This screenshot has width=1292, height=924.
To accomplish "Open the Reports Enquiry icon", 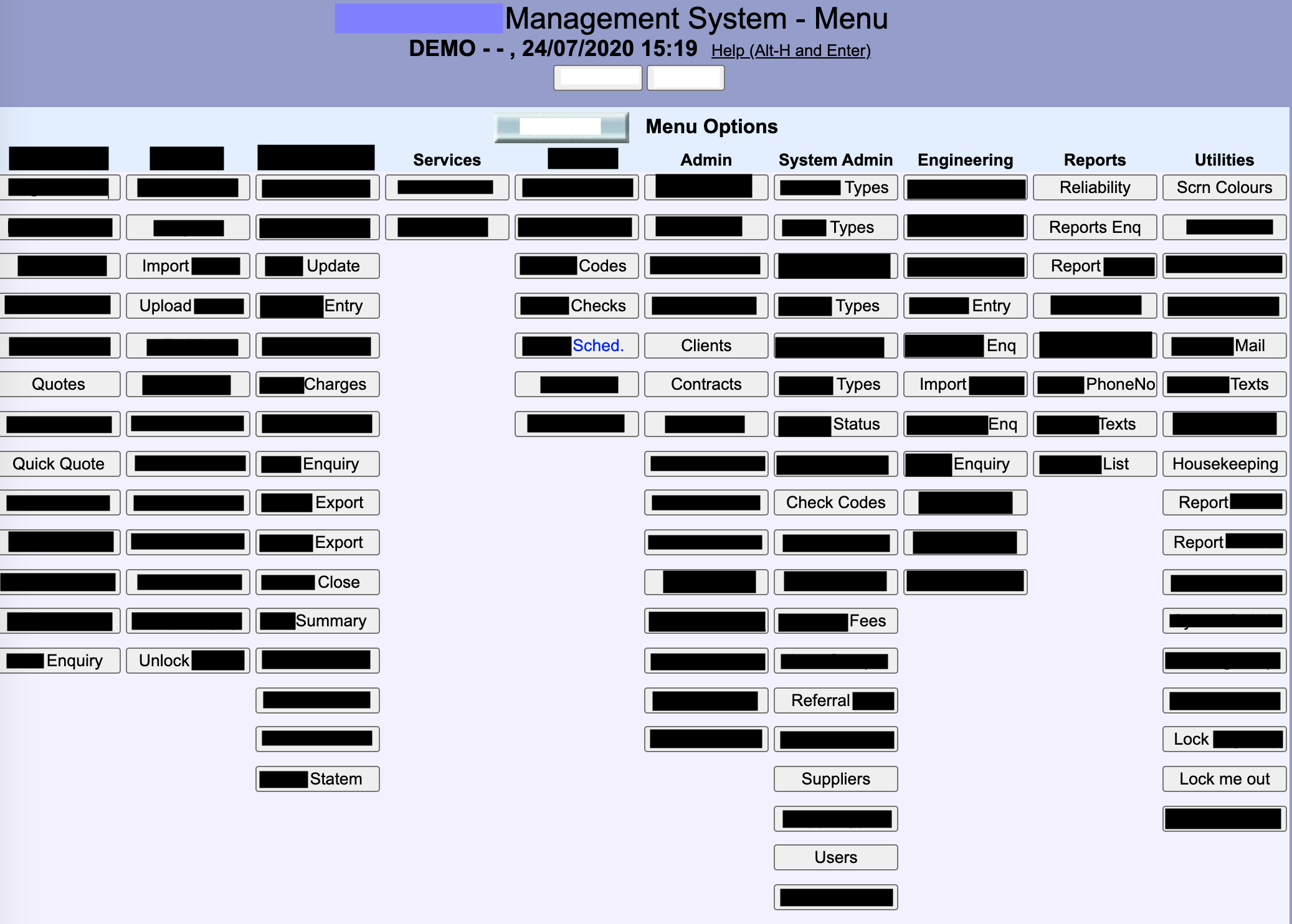I will pyautogui.click(x=1094, y=227).
